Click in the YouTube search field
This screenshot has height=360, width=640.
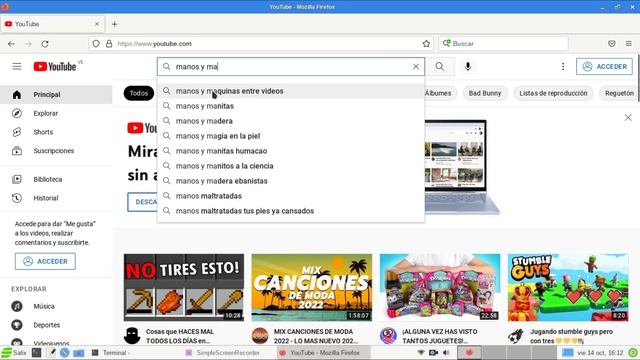[x=292, y=67]
